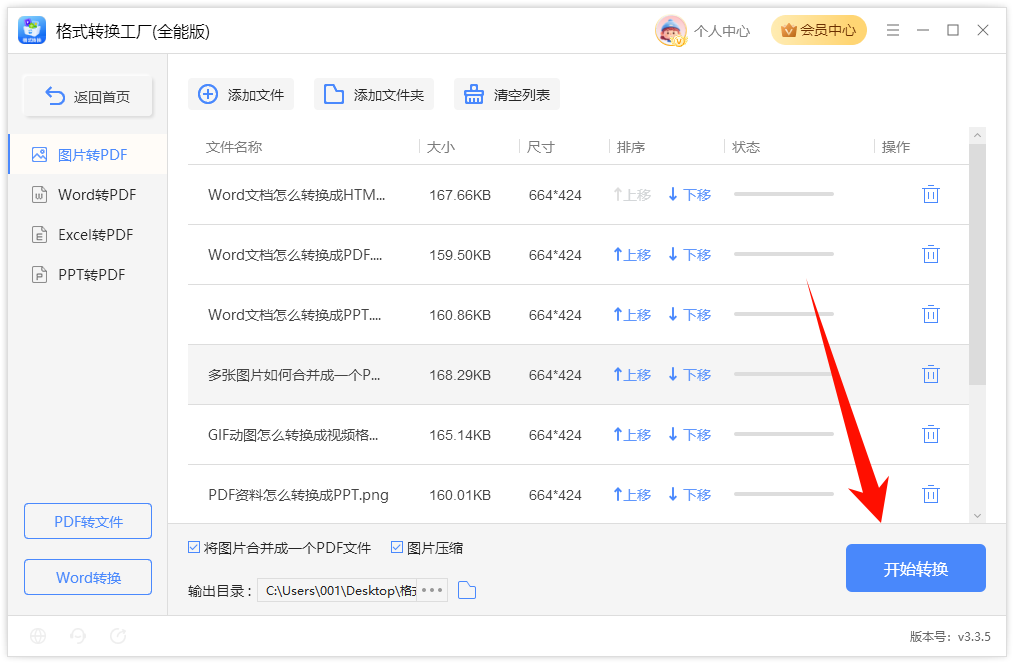1014x664 pixels.
Task: Remove GIF动图怎么转换成视频格 file with trash icon
Action: 931,434
